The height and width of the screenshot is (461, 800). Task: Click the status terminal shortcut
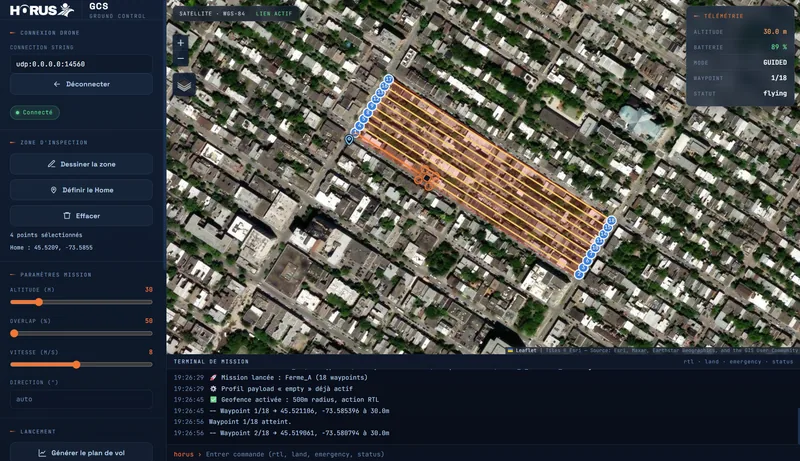[782, 362]
